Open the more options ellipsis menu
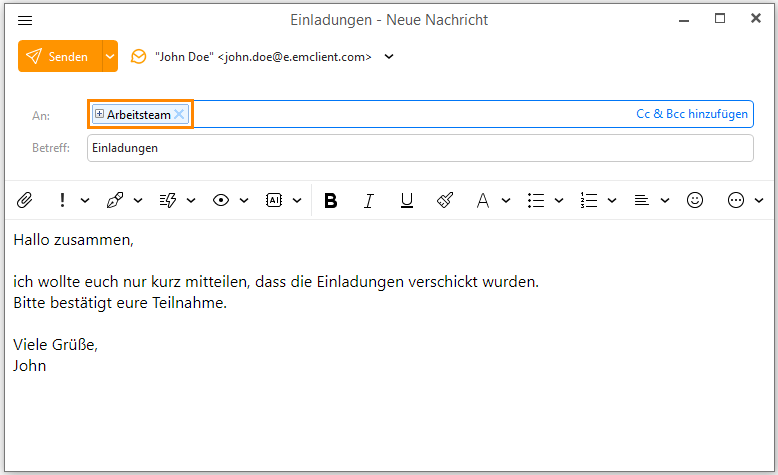778x475 pixels. tap(736, 200)
